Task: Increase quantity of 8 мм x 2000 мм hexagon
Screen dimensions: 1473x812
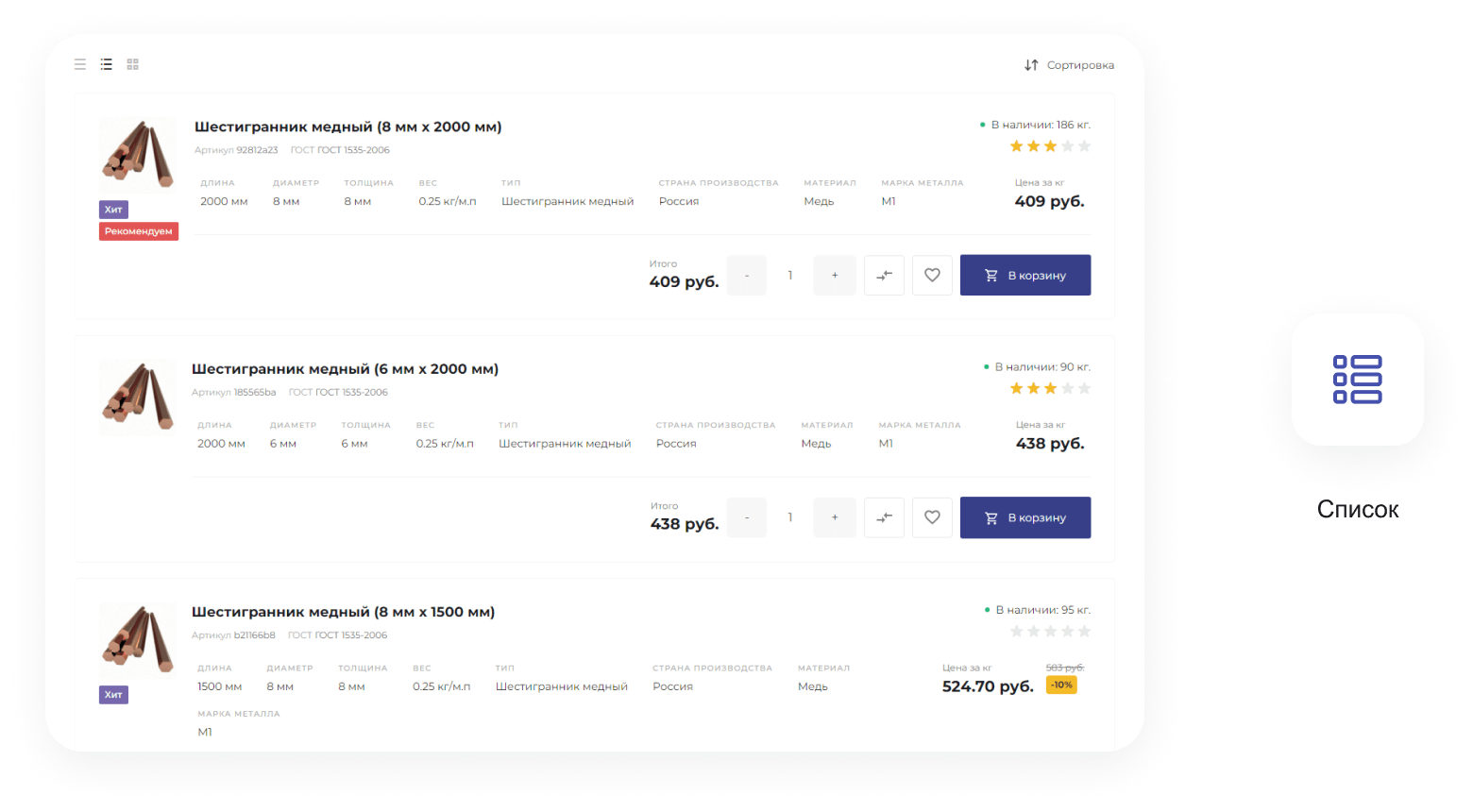Action: pyautogui.click(x=835, y=276)
